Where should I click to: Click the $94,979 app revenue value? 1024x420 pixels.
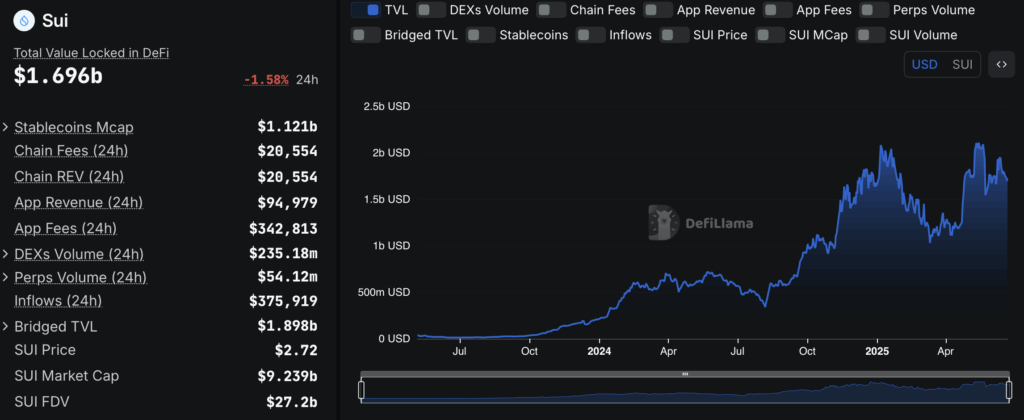click(x=287, y=202)
